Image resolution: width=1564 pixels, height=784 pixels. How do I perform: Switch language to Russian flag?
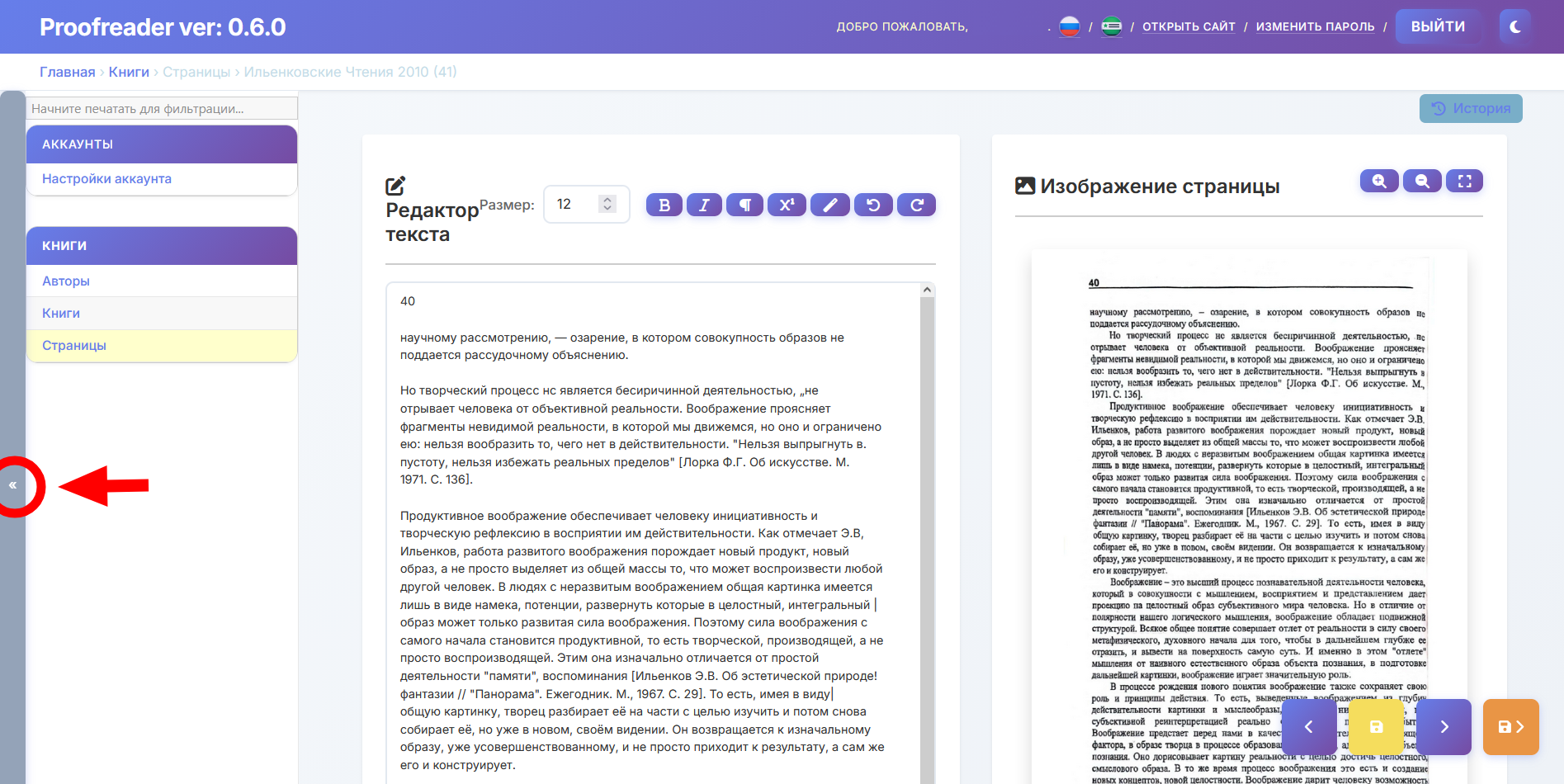point(1070,26)
